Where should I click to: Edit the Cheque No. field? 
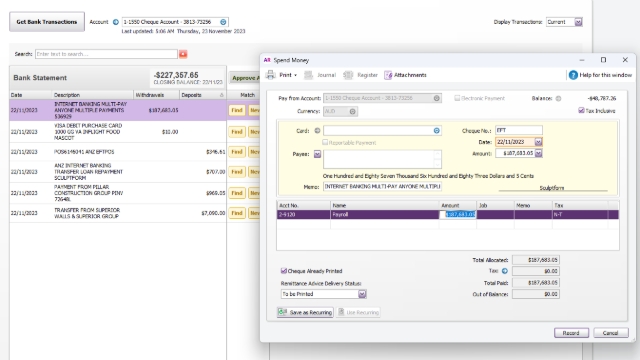tap(519, 130)
